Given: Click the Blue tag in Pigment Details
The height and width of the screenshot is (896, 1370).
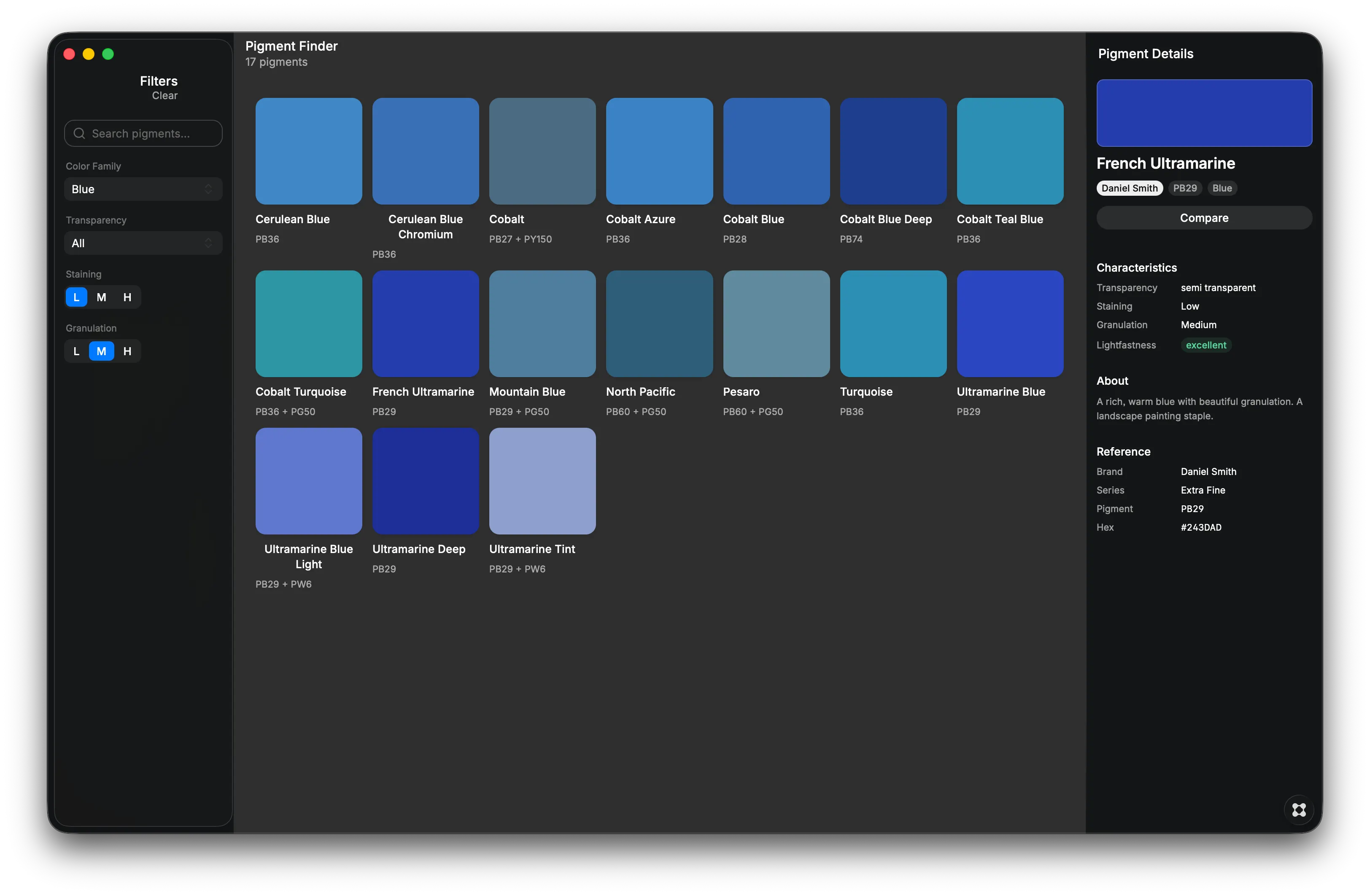Looking at the screenshot, I should [1222, 188].
